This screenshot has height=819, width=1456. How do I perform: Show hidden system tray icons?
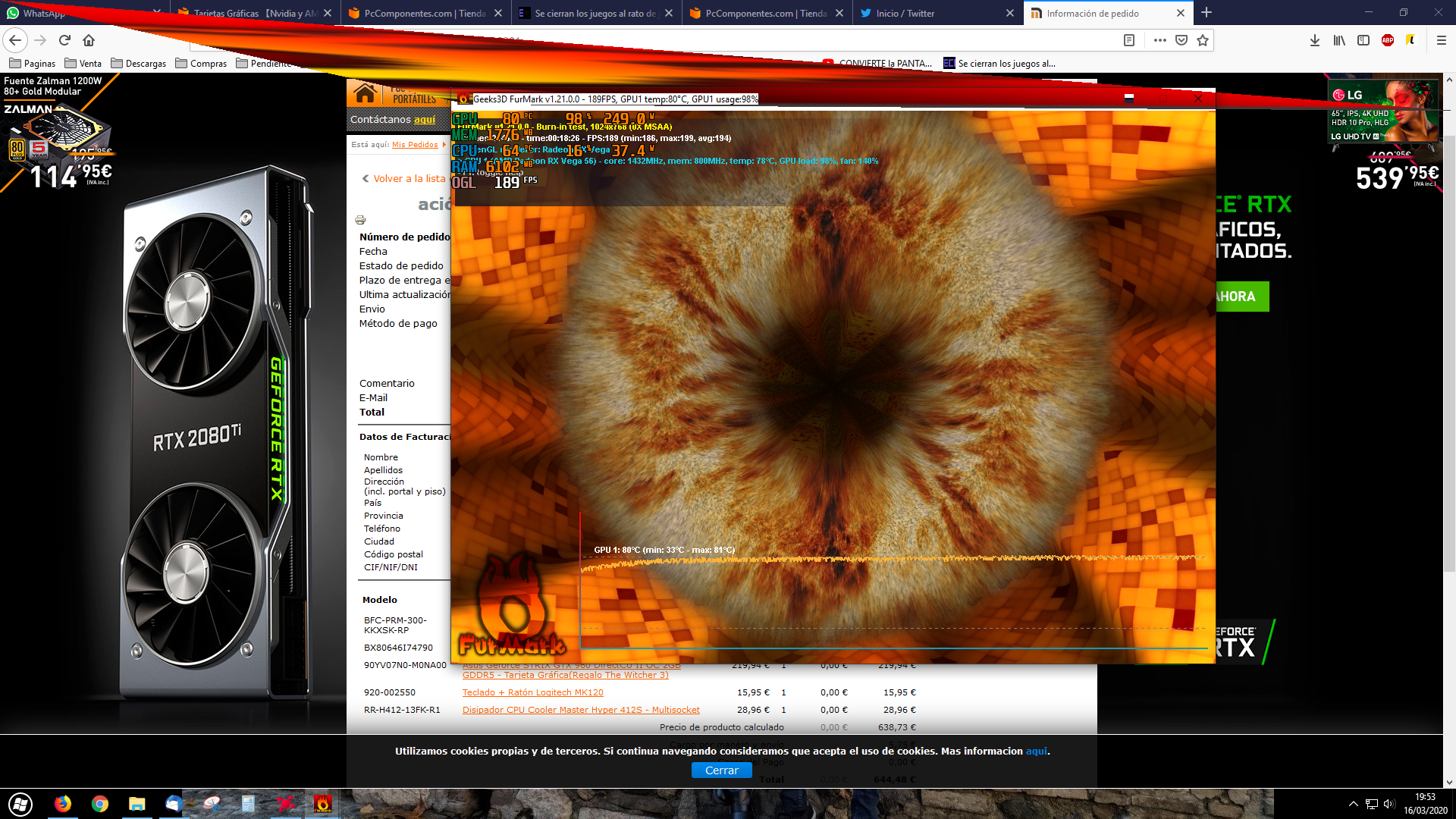1354,804
